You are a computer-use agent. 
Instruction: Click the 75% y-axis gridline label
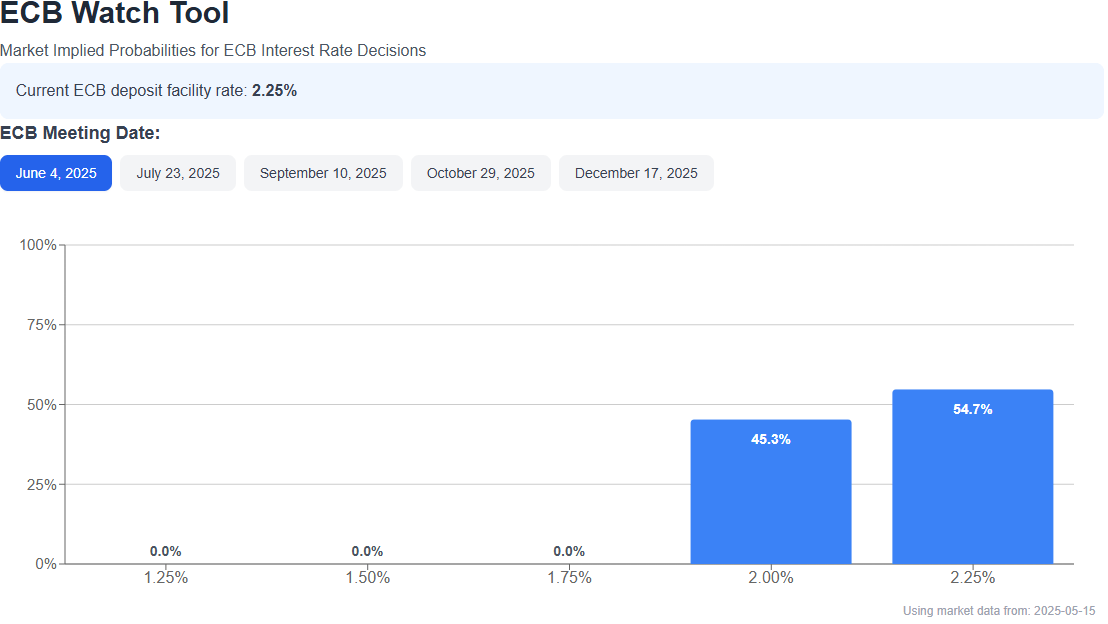tap(41, 325)
